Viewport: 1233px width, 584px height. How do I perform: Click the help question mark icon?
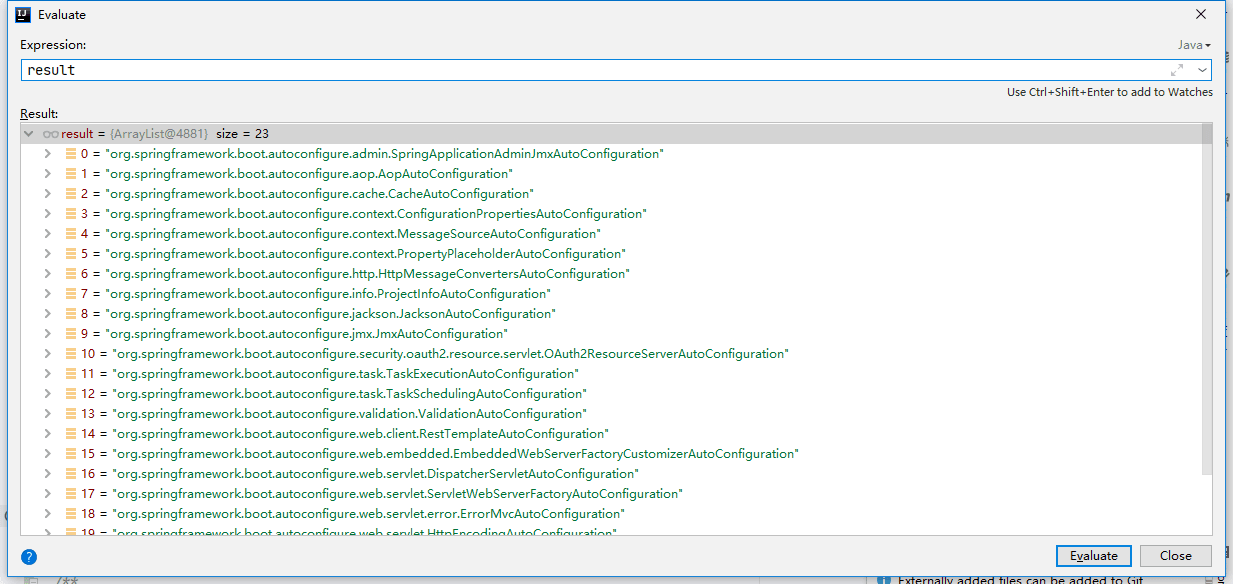pos(29,557)
